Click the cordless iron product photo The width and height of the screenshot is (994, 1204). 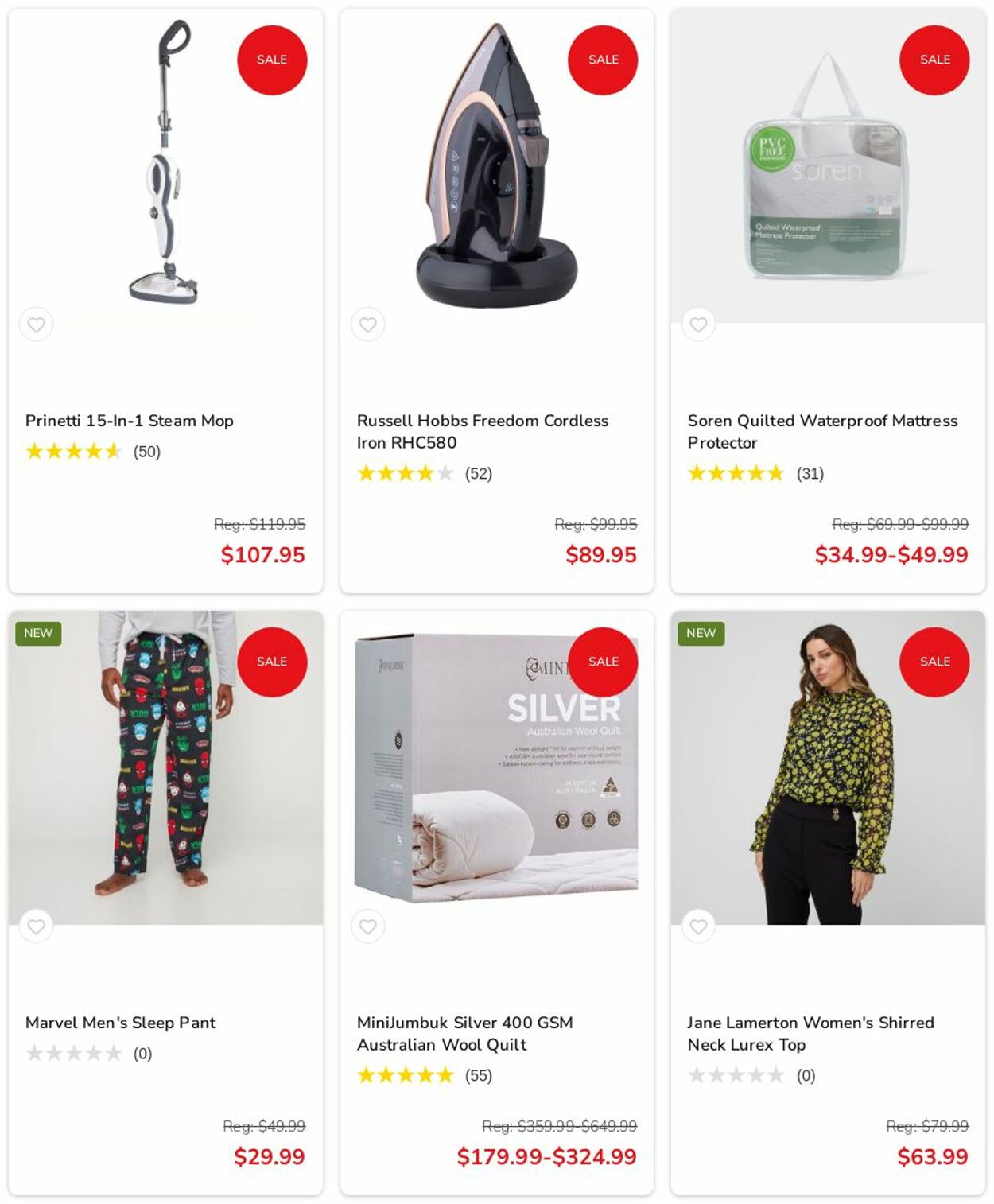tap(497, 165)
